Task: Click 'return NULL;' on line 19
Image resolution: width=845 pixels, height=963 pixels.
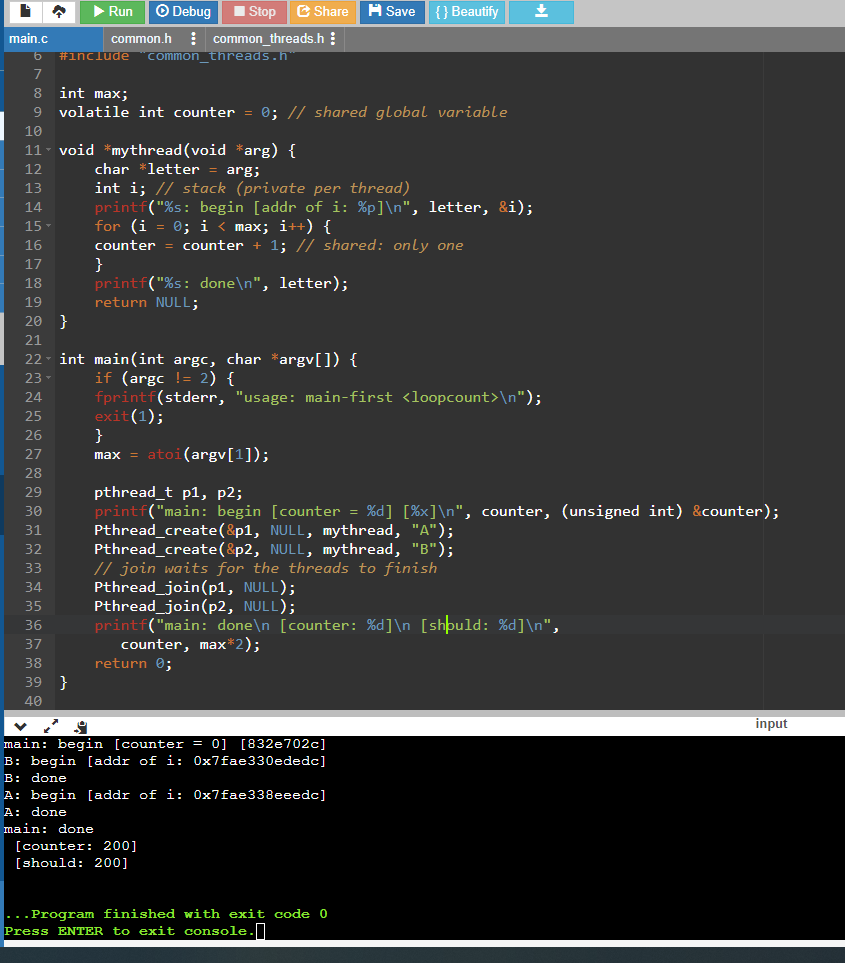Action: coord(146,302)
